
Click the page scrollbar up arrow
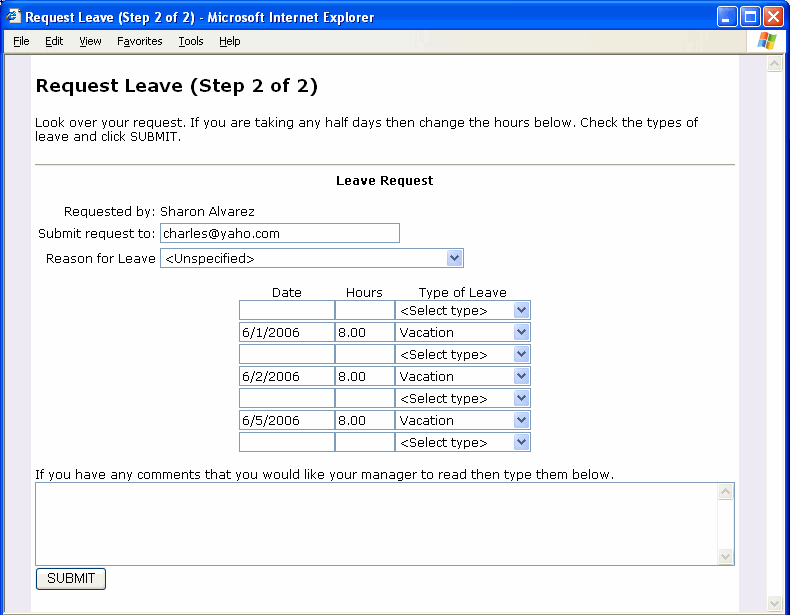(774, 65)
